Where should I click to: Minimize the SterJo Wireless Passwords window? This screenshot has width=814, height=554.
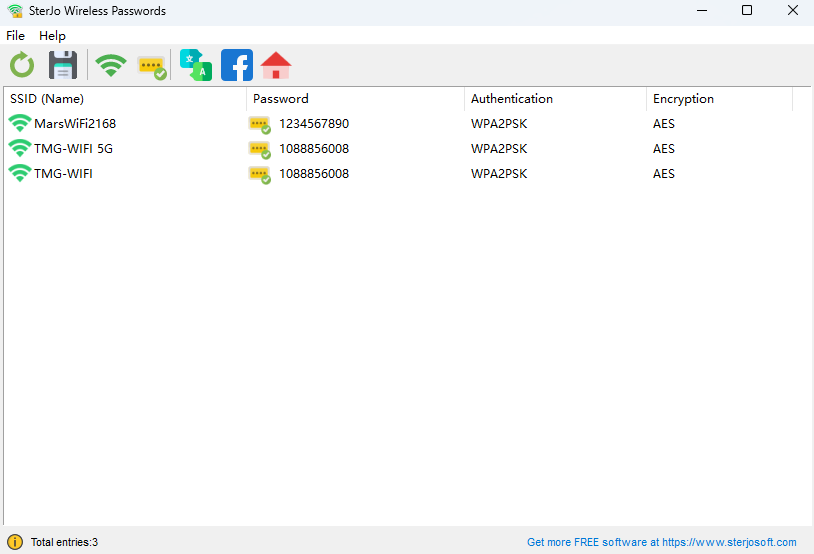tap(702, 10)
